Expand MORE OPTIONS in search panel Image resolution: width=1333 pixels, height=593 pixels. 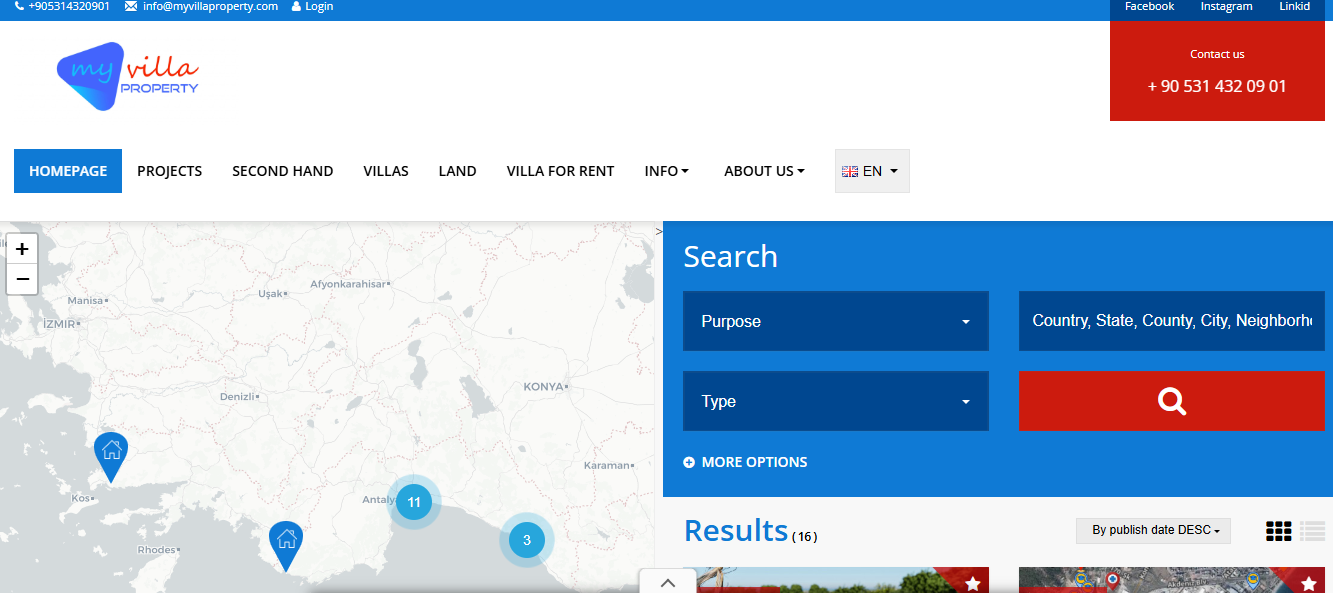tap(745, 462)
